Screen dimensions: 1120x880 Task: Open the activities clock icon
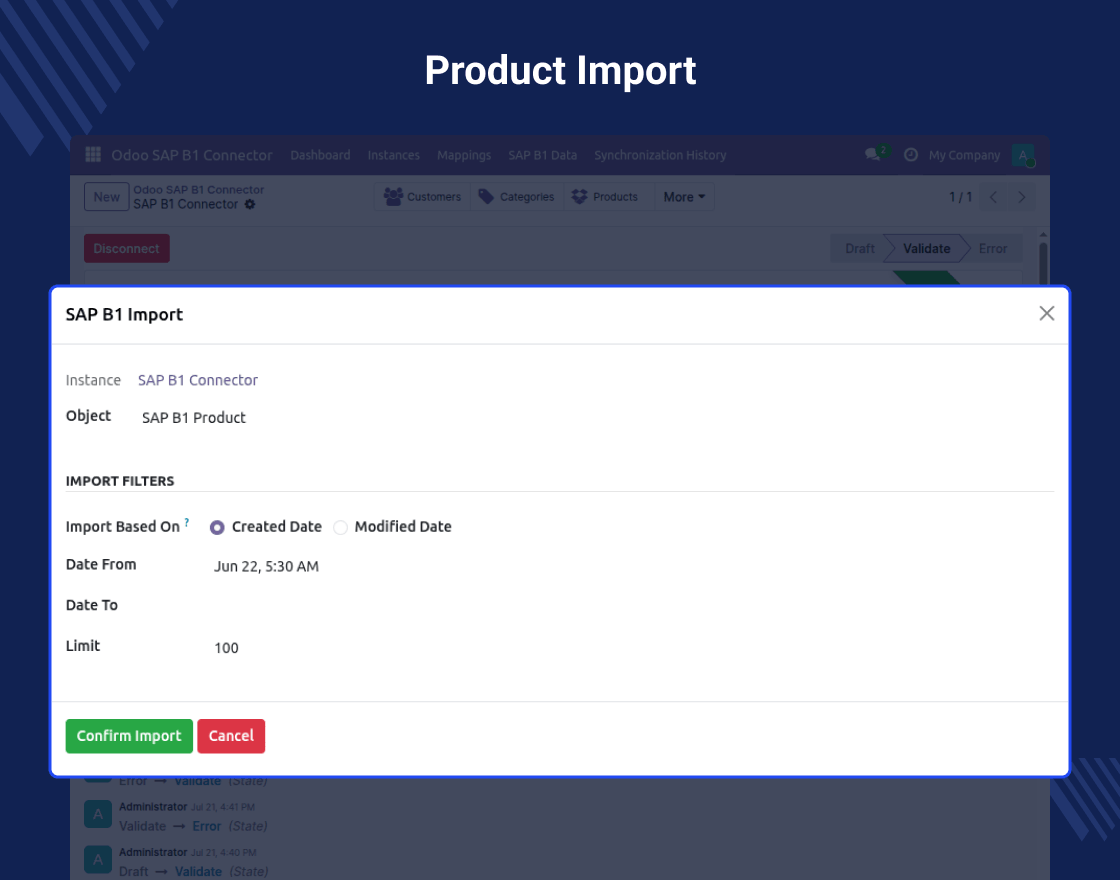click(911, 154)
